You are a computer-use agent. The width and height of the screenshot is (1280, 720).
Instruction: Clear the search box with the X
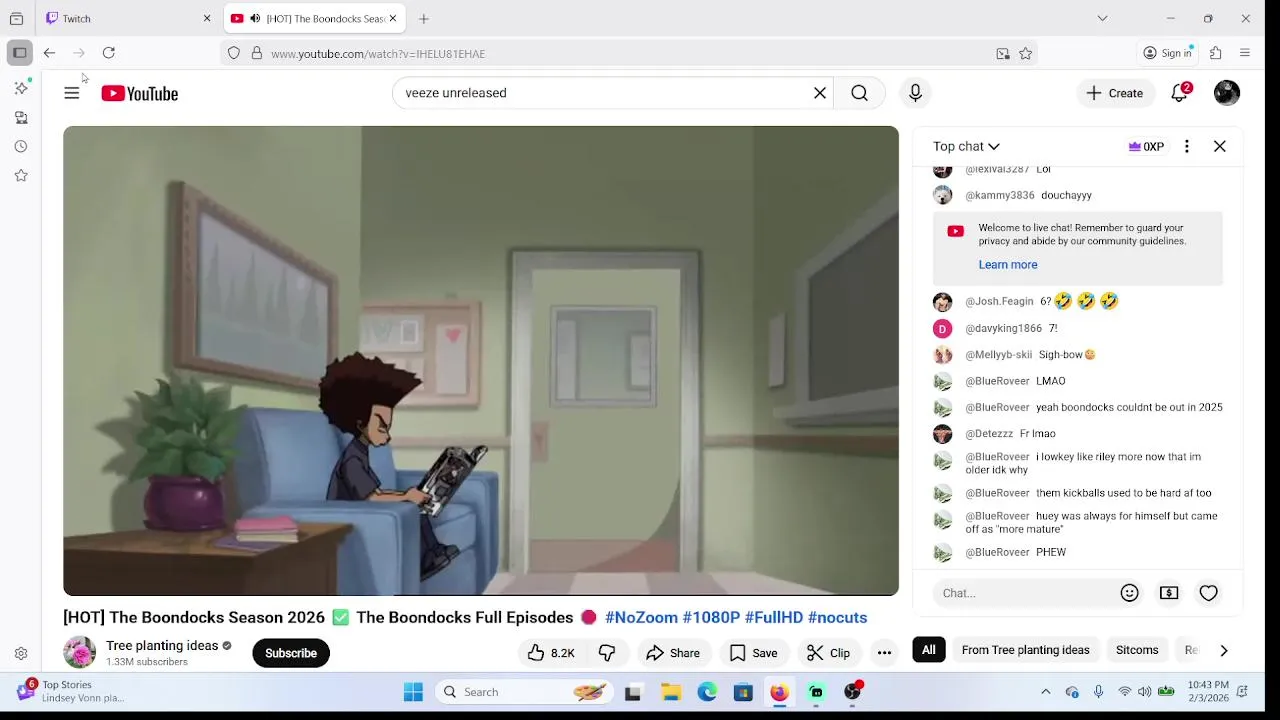click(820, 93)
